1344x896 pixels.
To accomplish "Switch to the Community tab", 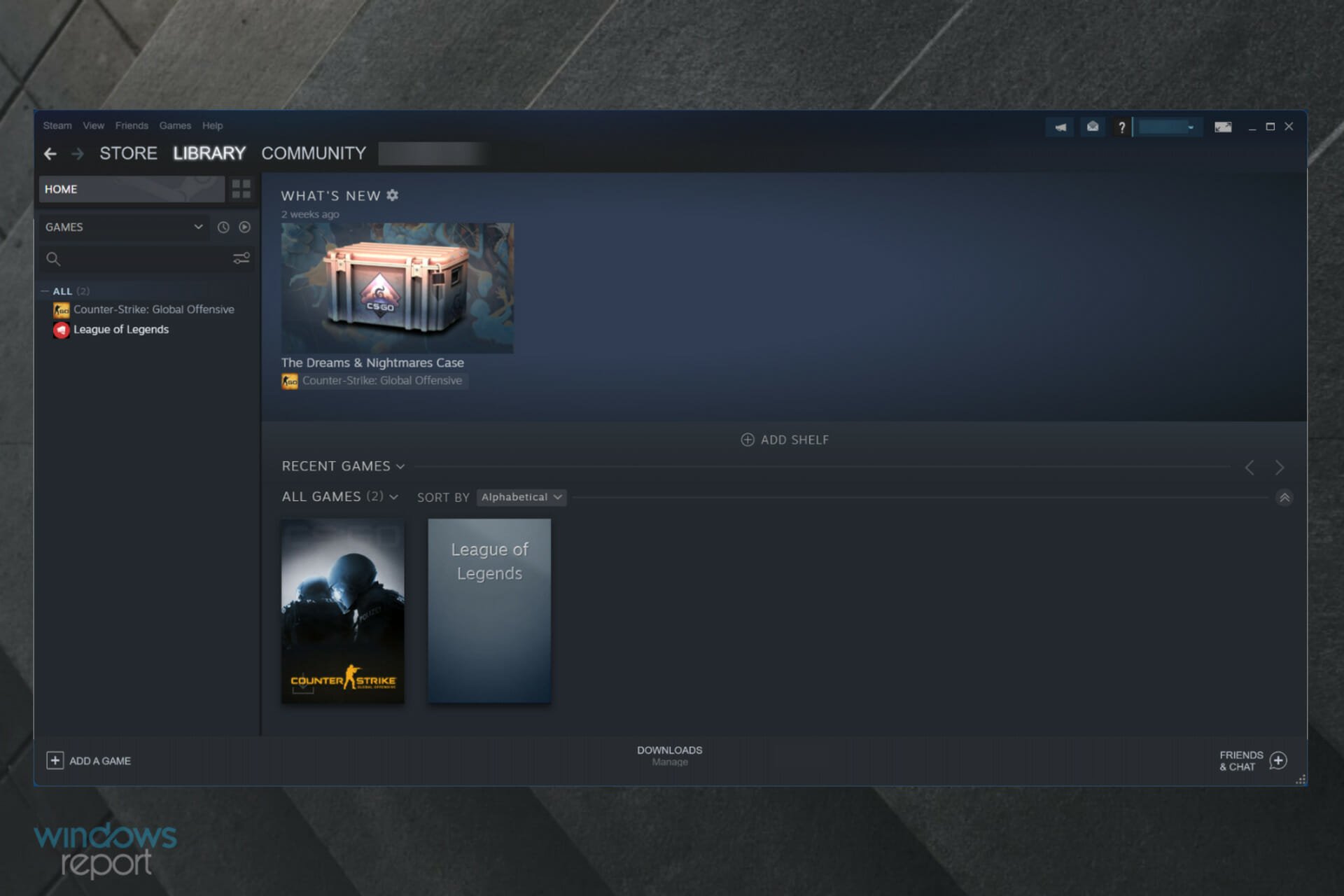I will point(314,153).
